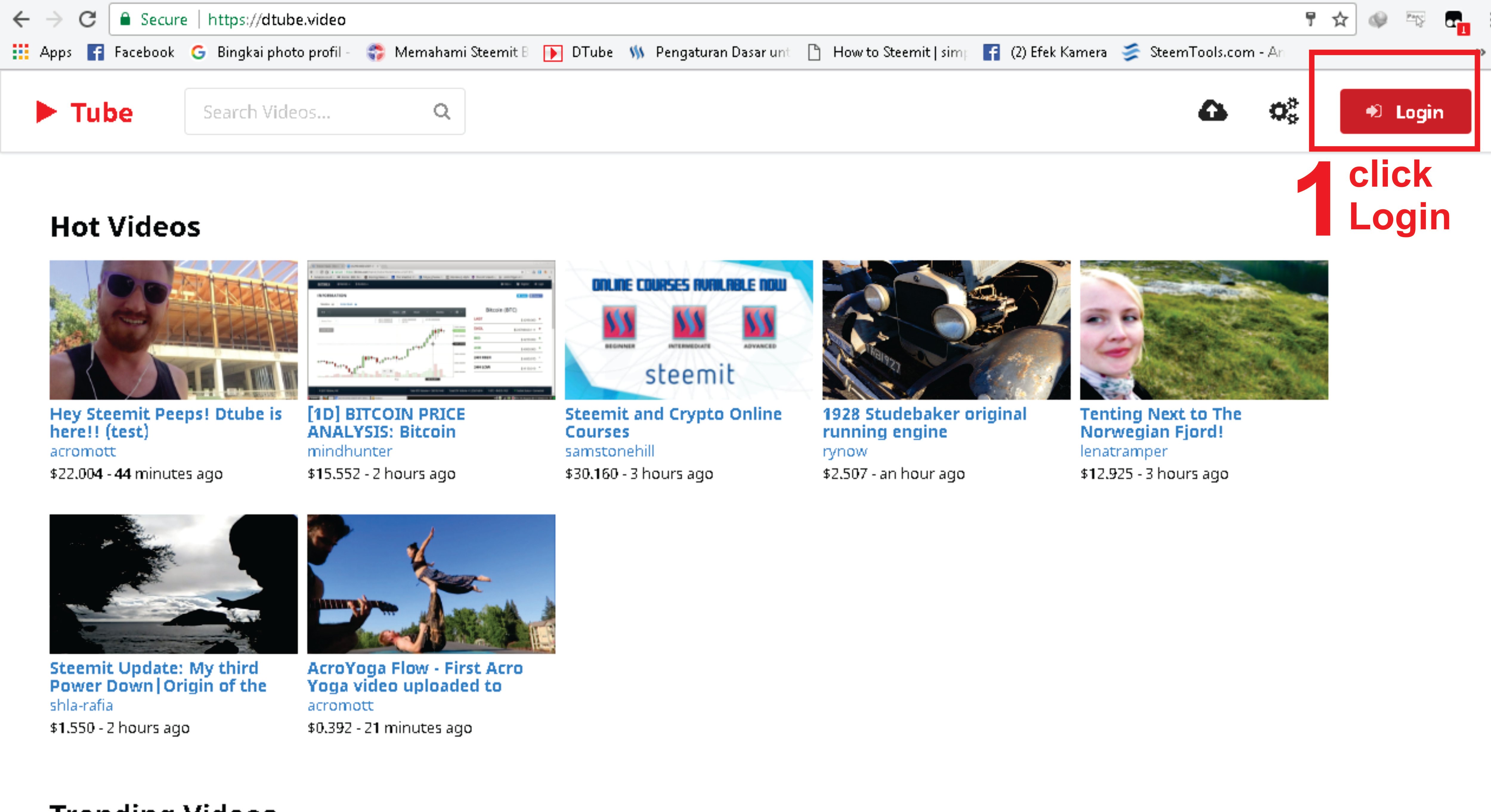This screenshot has height=812, width=1491.
Task: Open AcroYoga Flow video thumbnail
Action: click(431, 584)
